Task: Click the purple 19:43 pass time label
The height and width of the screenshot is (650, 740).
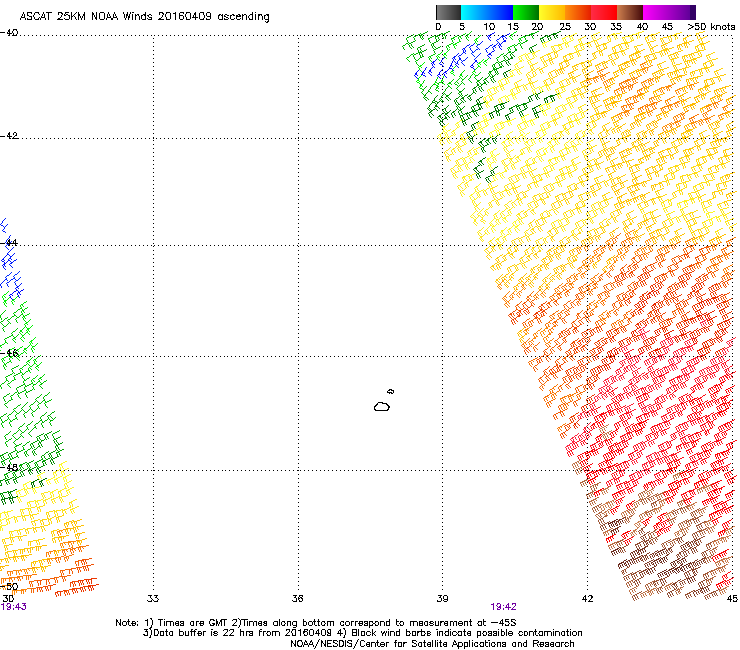Action: (x=14, y=607)
